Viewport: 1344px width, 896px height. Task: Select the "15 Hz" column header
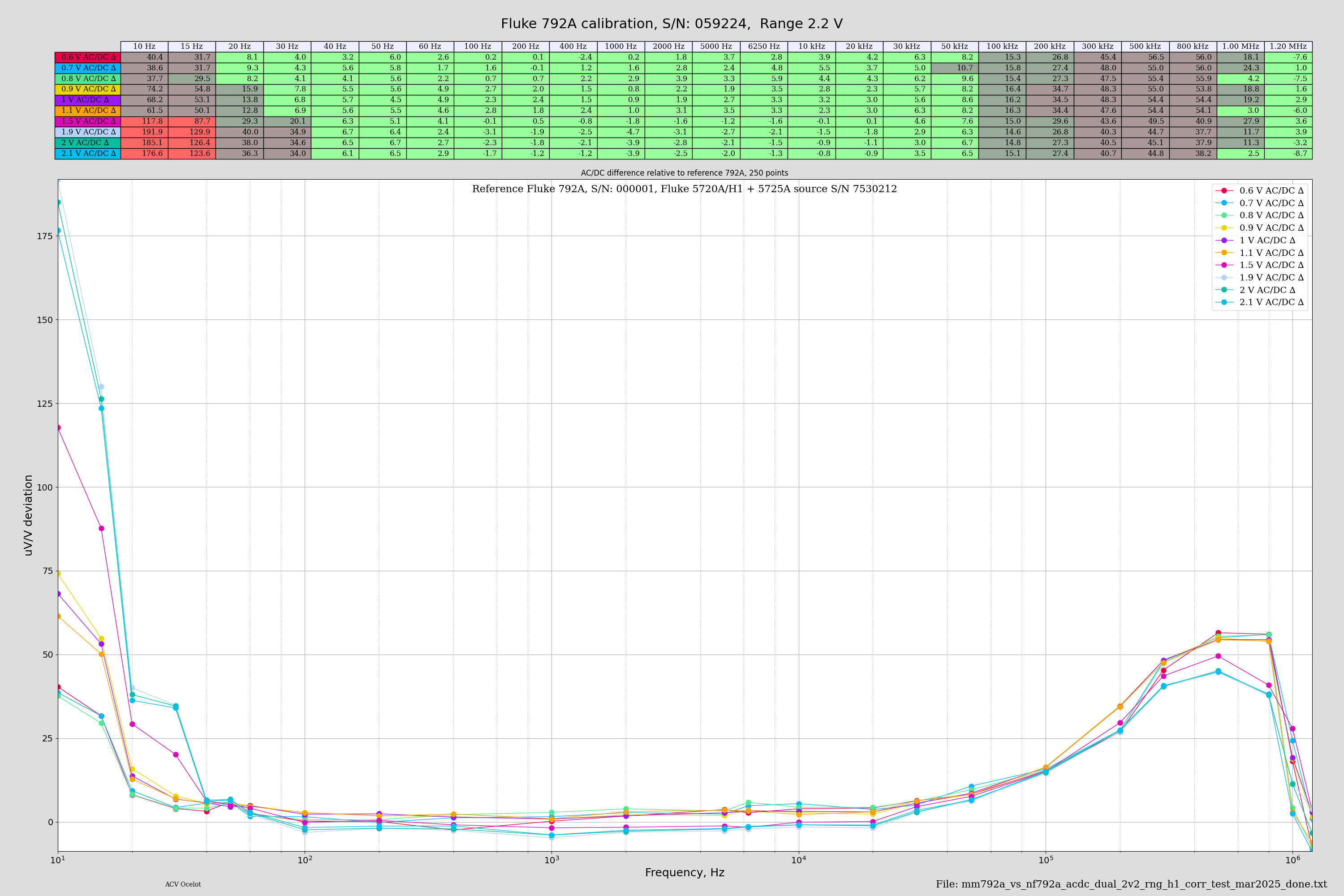(192, 46)
